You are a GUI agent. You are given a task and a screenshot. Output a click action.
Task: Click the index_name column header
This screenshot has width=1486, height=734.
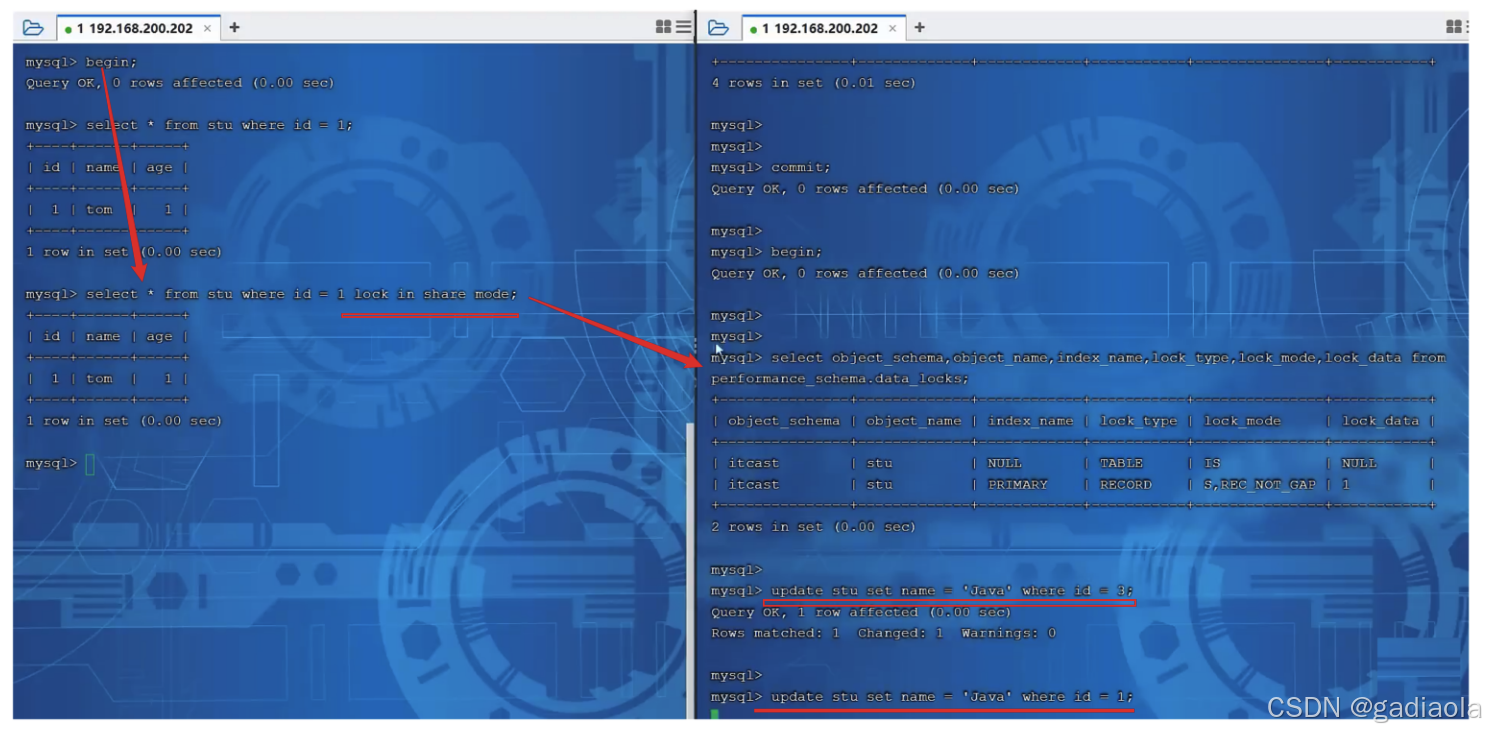point(1030,421)
